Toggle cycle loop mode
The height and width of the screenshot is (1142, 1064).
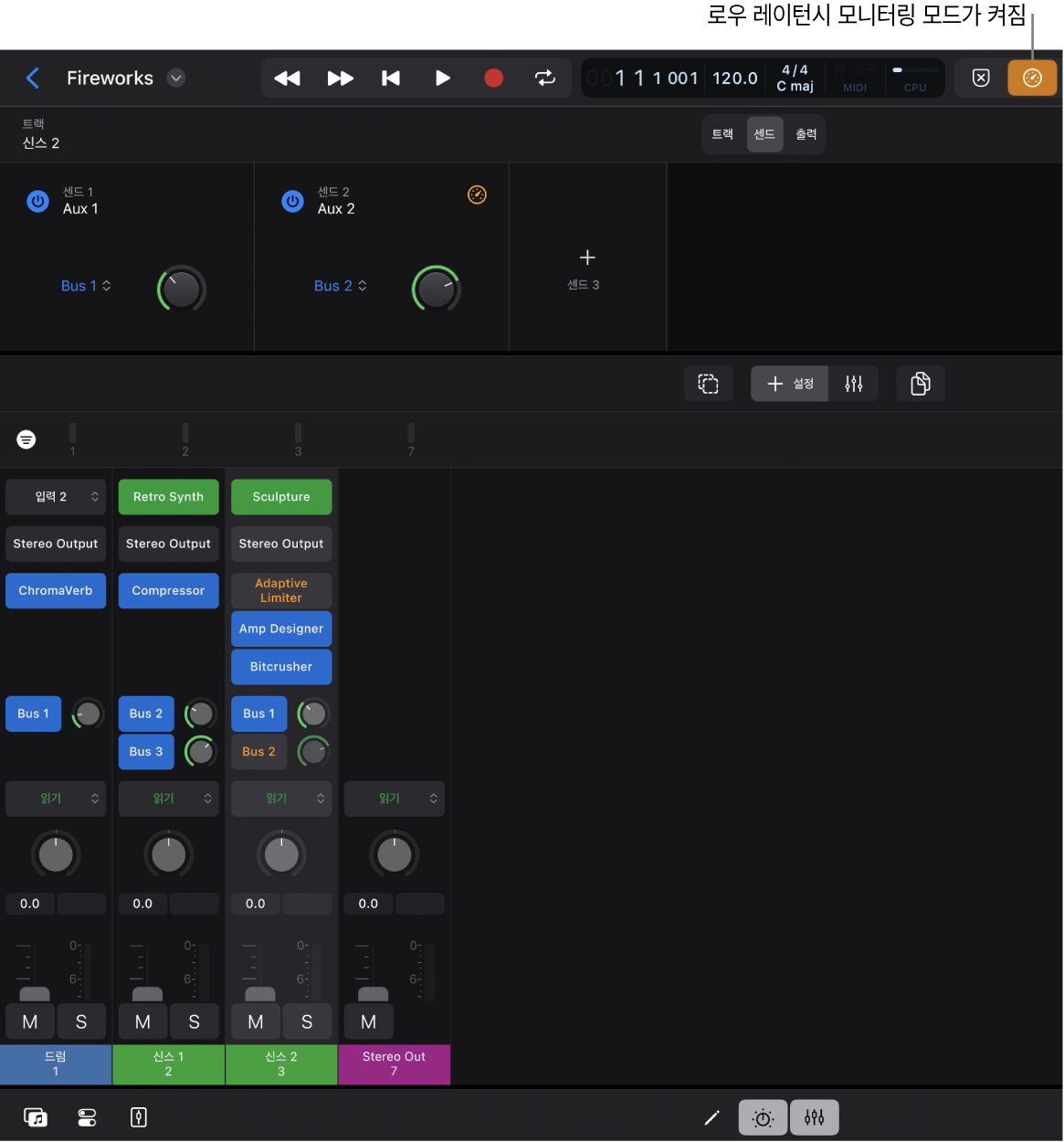pos(544,79)
